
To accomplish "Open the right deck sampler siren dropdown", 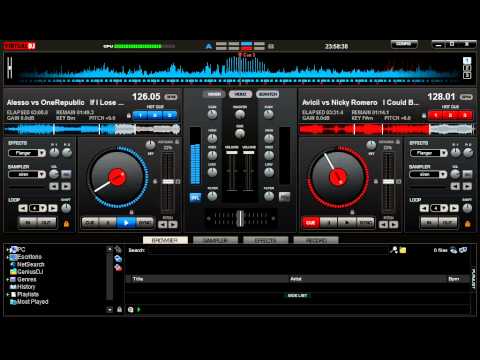I will point(428,174).
